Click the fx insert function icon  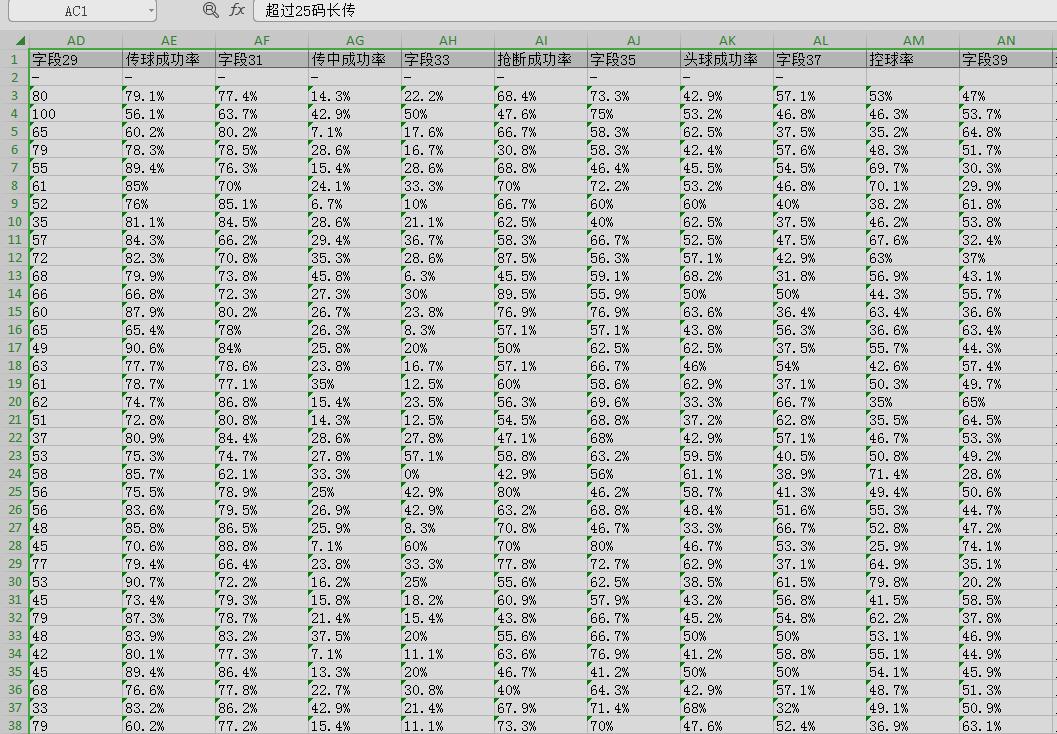point(237,10)
